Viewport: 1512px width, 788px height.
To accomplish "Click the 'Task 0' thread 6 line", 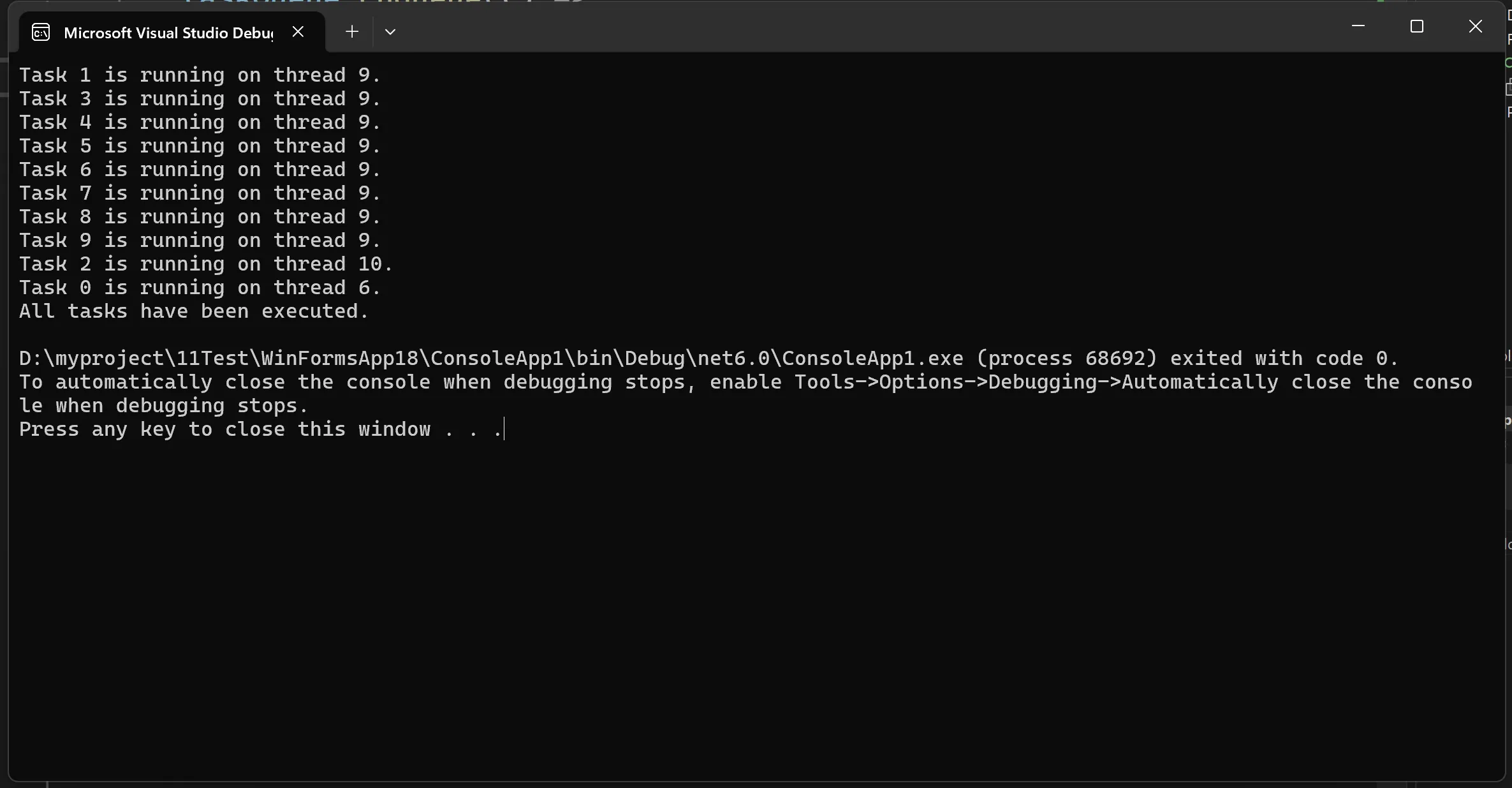I will 200,287.
